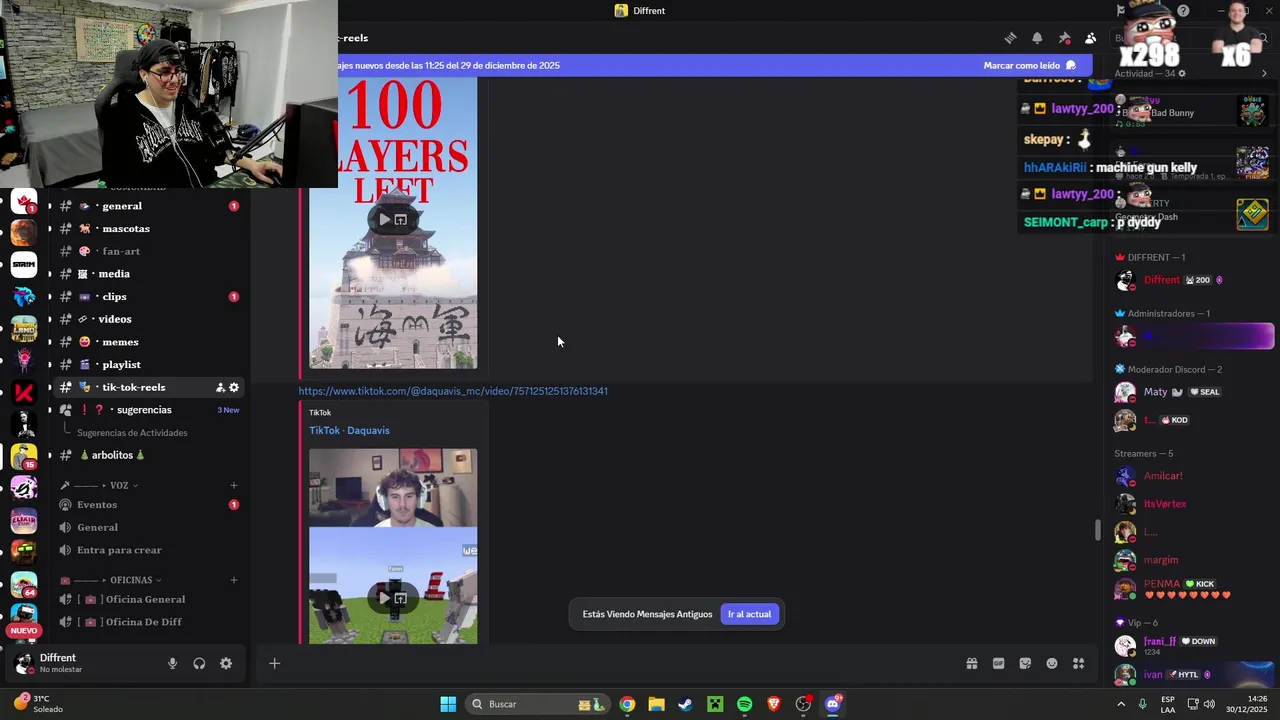The image size is (1280, 720).
Task: Open Steam from taskbar
Action: [x=685, y=704]
